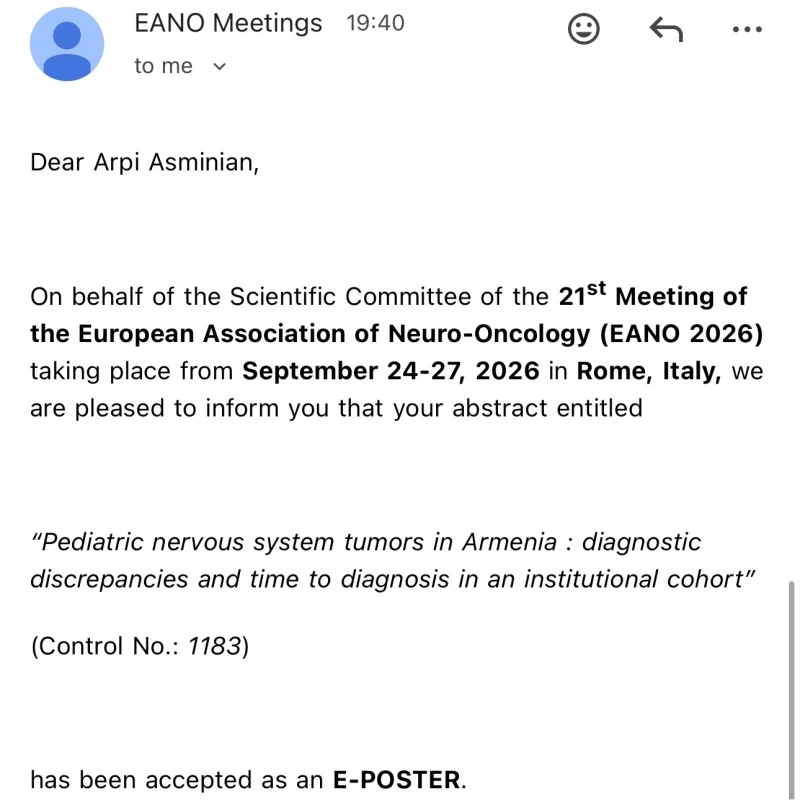Tap the 19:40 timestamp
The height and width of the screenshot is (800, 800).
click(375, 23)
